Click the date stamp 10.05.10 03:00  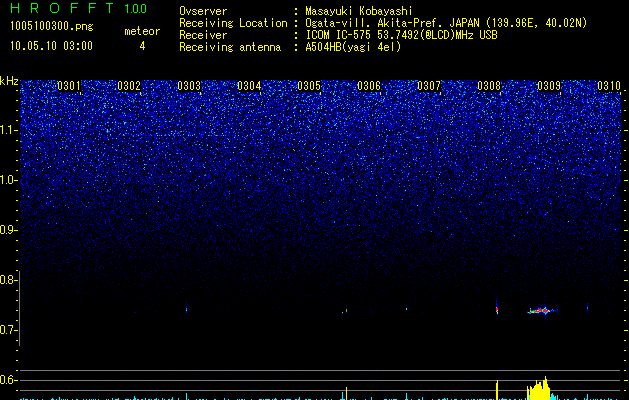(51, 46)
